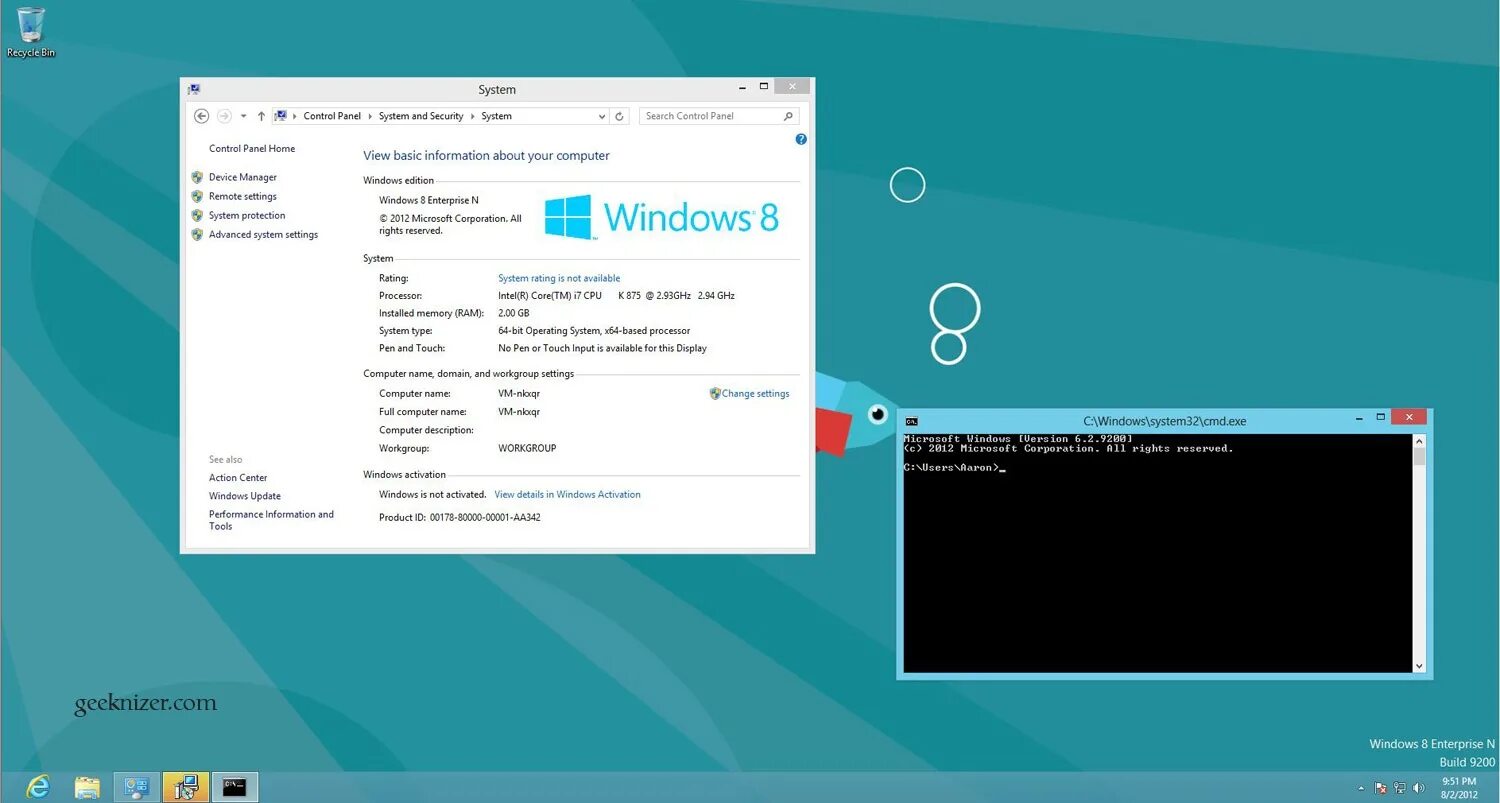Open address bar history dropdown

pyautogui.click(x=601, y=116)
